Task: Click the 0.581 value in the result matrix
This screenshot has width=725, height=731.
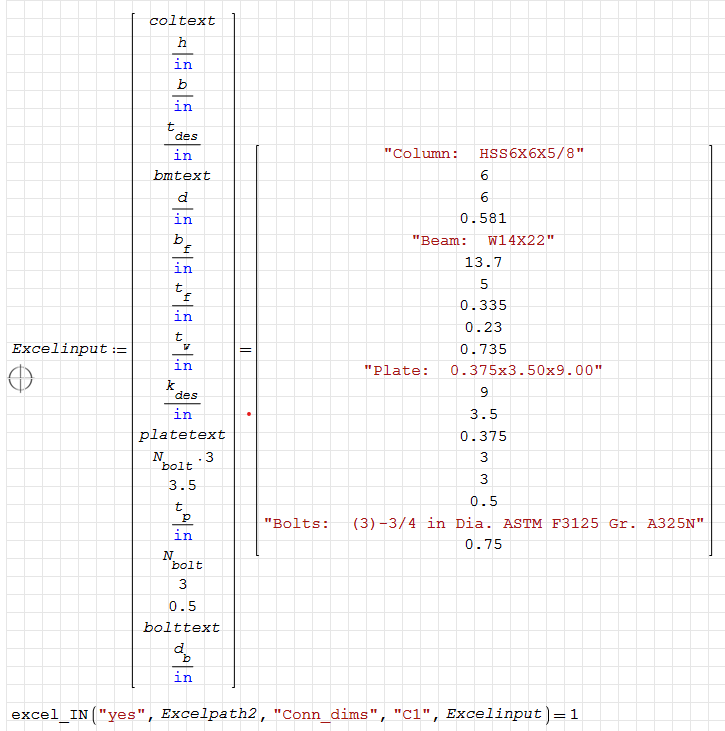Action: tap(483, 218)
